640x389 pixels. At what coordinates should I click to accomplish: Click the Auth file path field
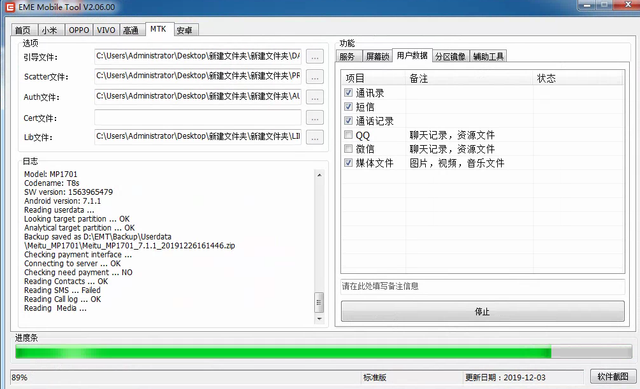click(198, 96)
